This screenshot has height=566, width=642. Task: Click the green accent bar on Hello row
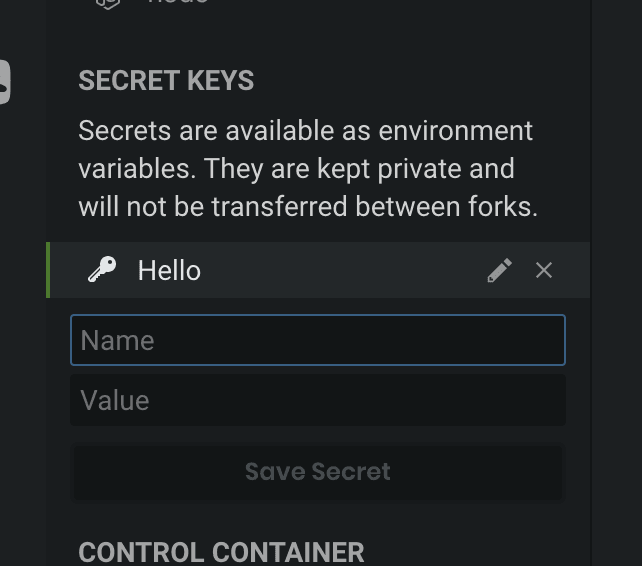[x=48, y=270]
